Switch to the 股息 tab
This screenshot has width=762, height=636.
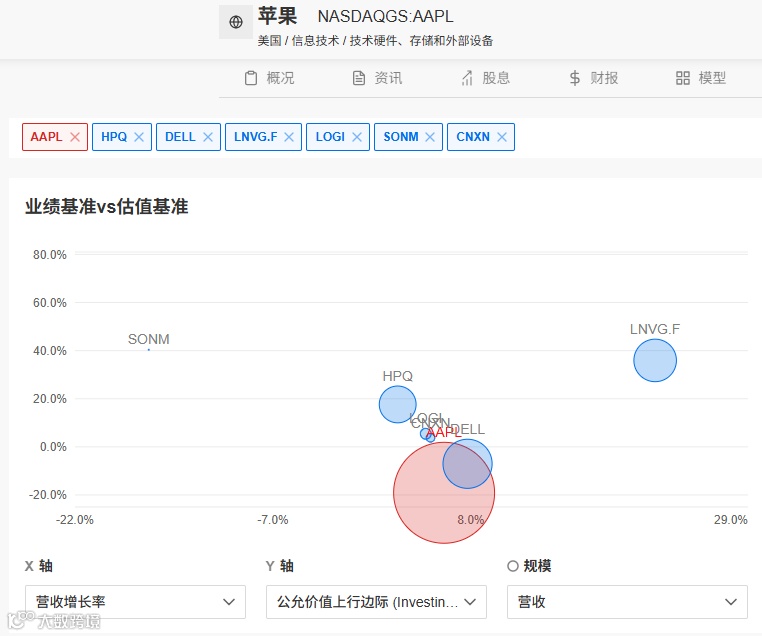pos(485,78)
